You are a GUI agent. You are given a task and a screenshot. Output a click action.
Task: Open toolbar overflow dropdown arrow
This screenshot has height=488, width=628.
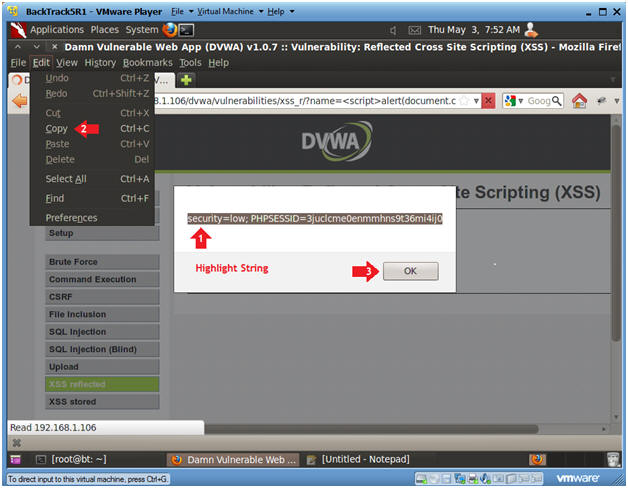[617, 101]
